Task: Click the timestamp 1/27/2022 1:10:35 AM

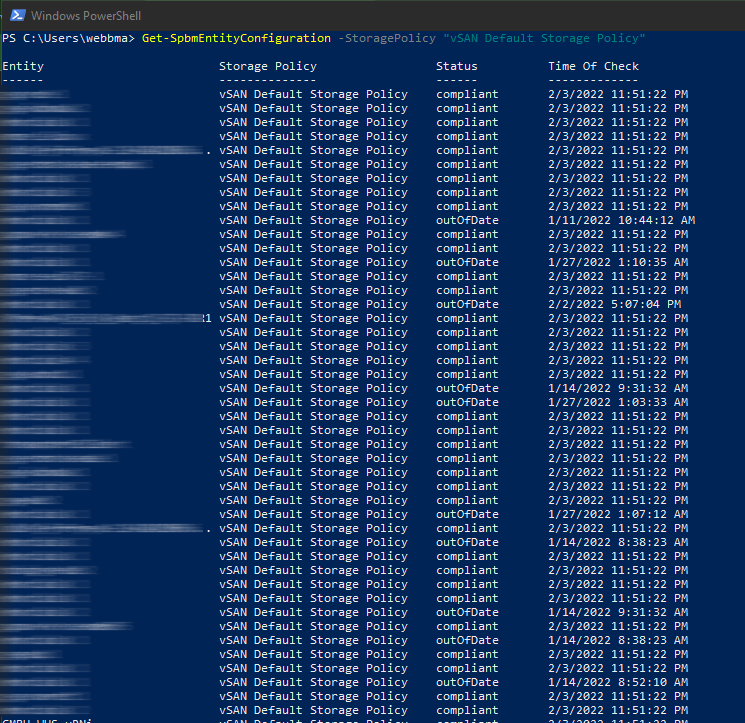Action: 618,262
